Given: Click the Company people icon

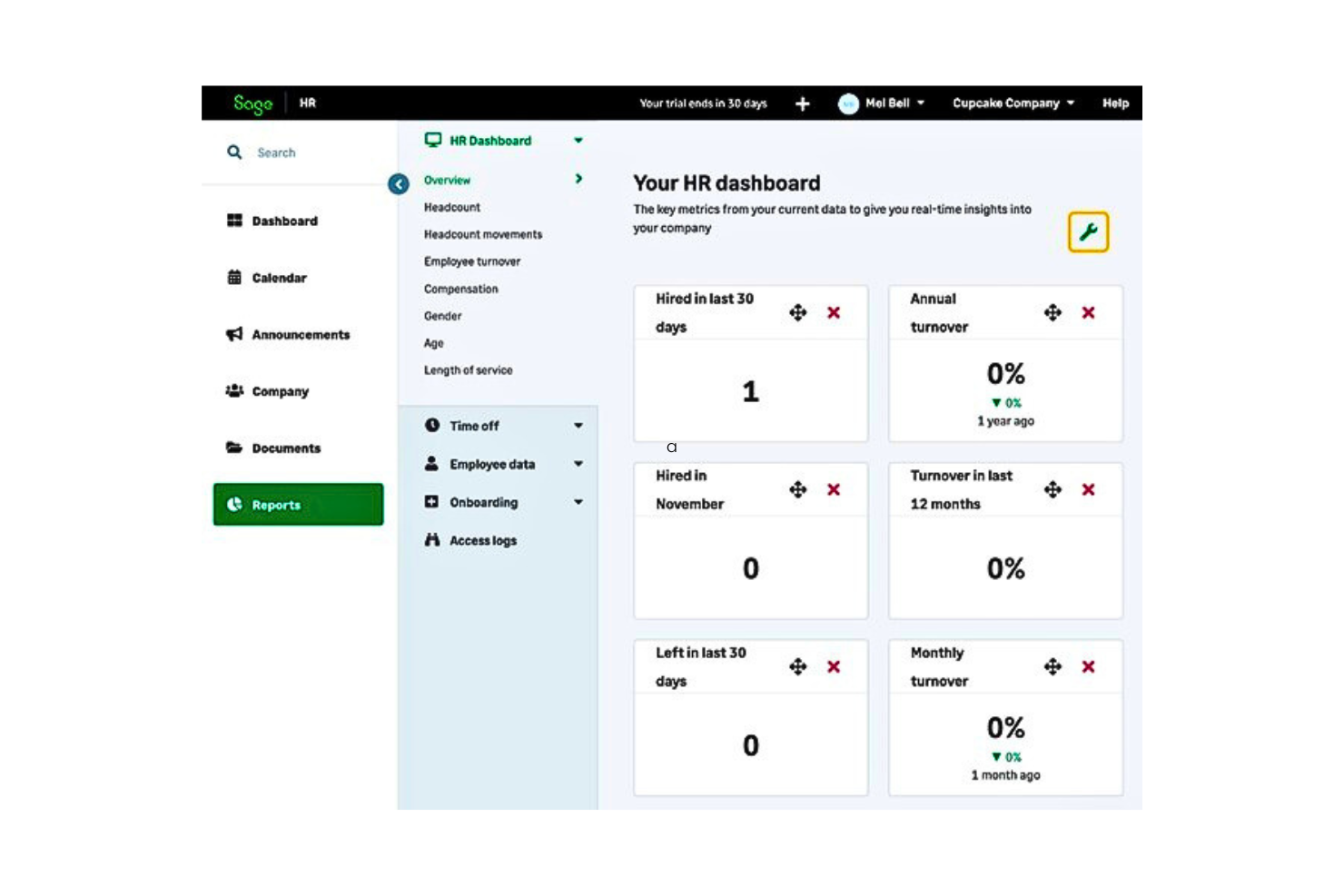Looking at the screenshot, I should pos(234,390).
